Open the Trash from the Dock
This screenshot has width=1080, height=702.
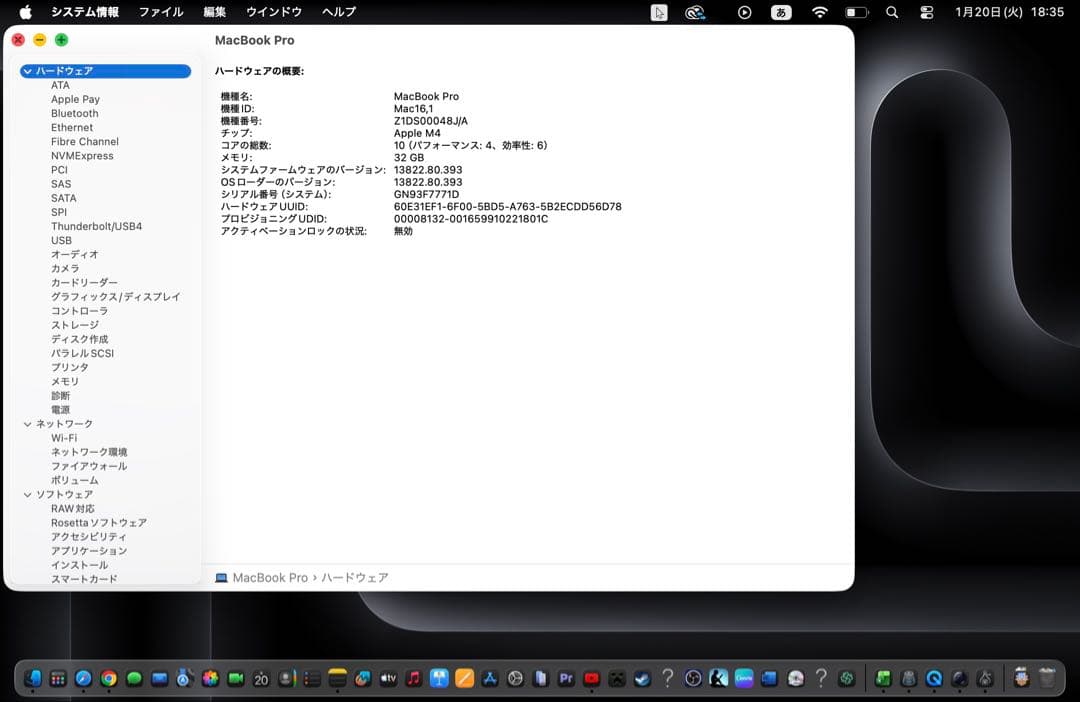click(1047, 678)
